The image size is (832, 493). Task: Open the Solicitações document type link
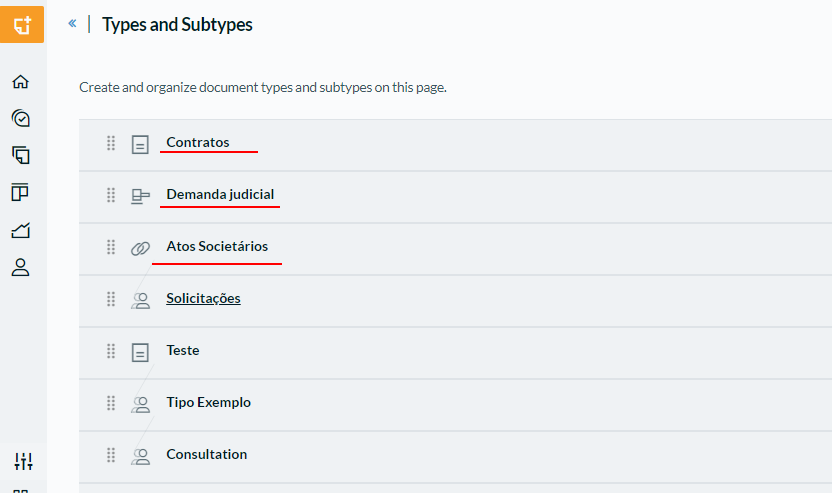[203, 298]
